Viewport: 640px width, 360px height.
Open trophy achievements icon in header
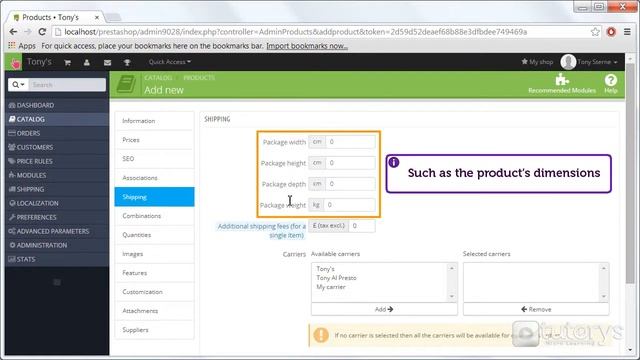pos(127,62)
